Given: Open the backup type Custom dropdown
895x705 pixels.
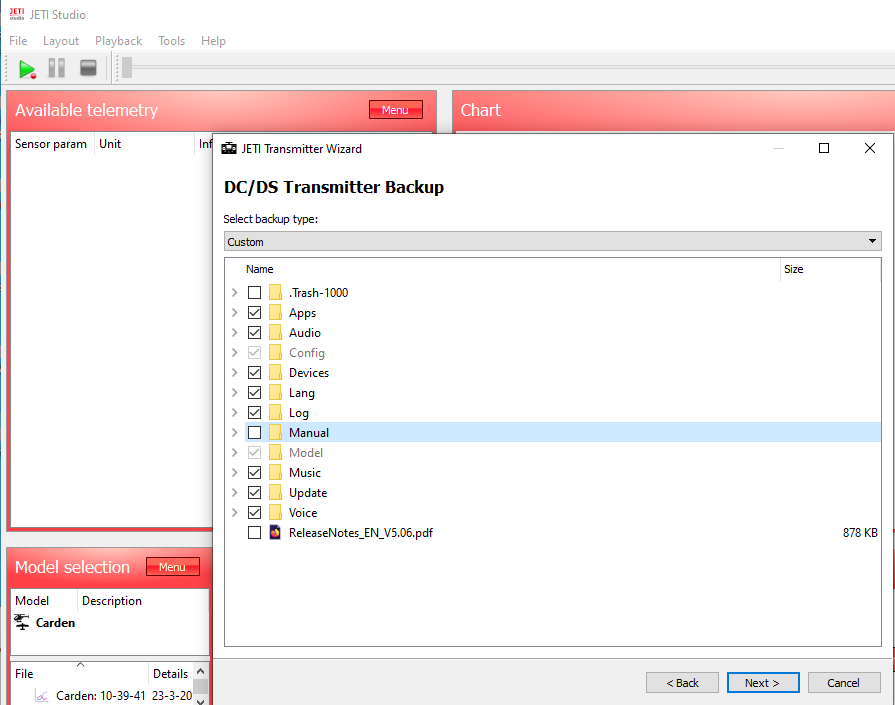Looking at the screenshot, I should pyautogui.click(x=552, y=241).
